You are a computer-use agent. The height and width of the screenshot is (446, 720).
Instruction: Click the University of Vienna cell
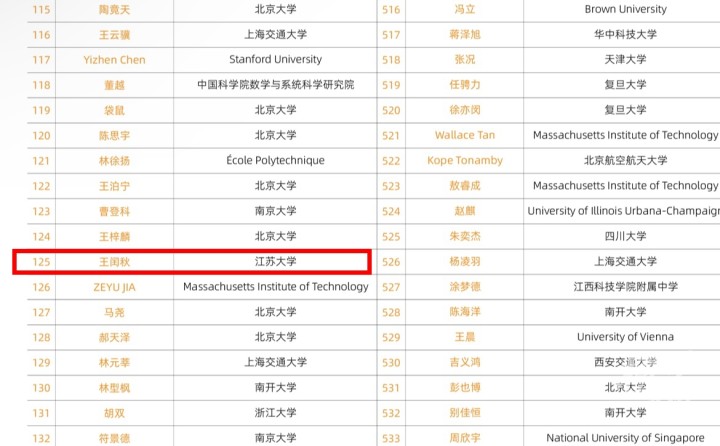coord(626,337)
